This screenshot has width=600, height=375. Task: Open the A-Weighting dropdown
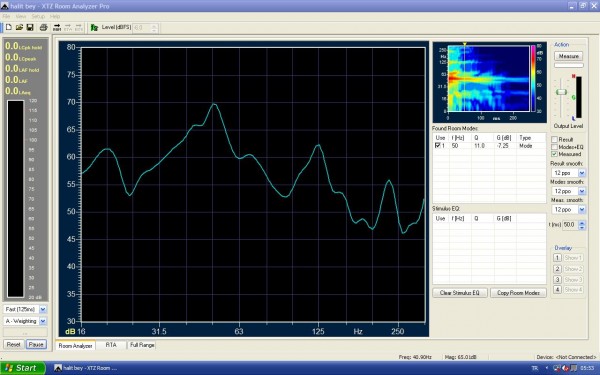43,321
